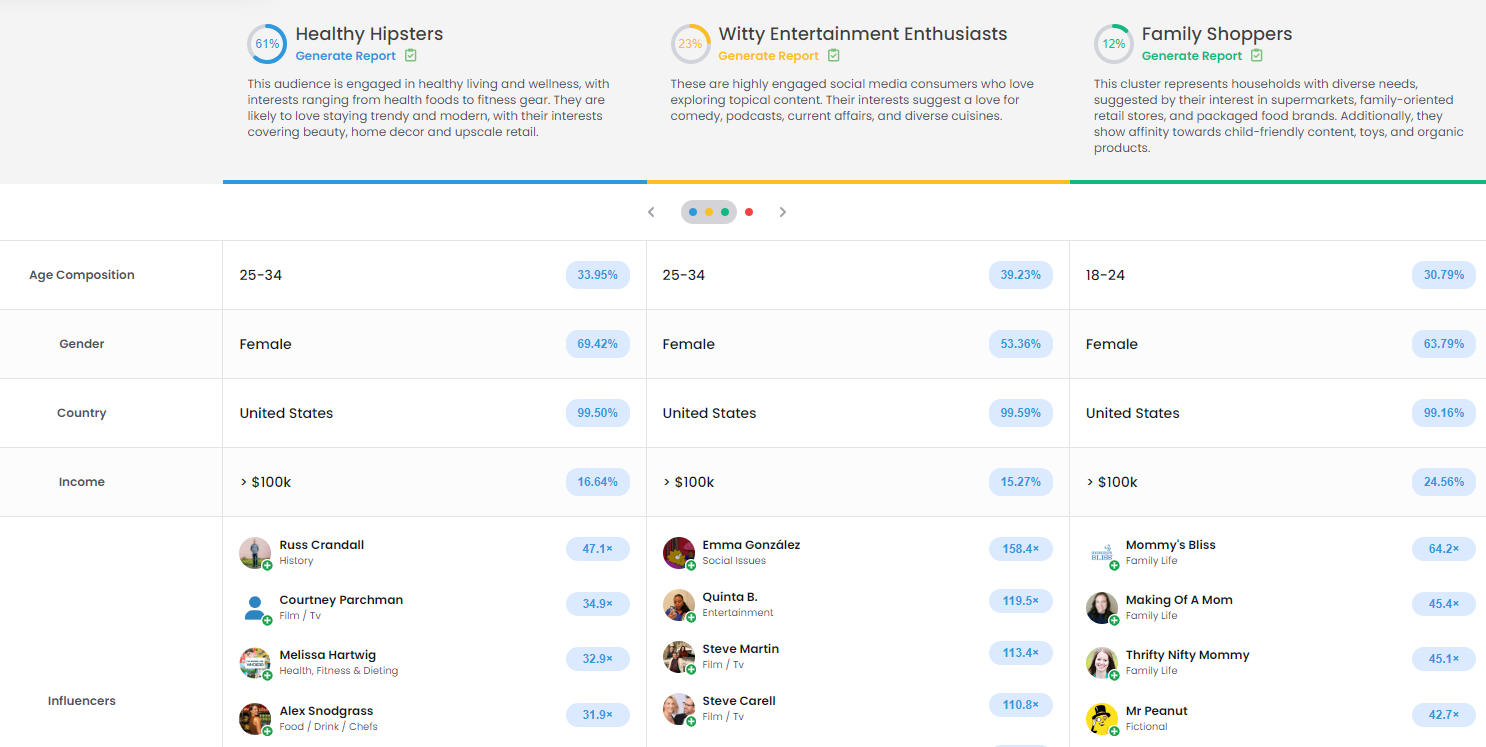Image resolution: width=1486 pixels, height=747 pixels.
Task: Click the Witty Entertainment Enthusiasts report icon
Action: tap(834, 56)
